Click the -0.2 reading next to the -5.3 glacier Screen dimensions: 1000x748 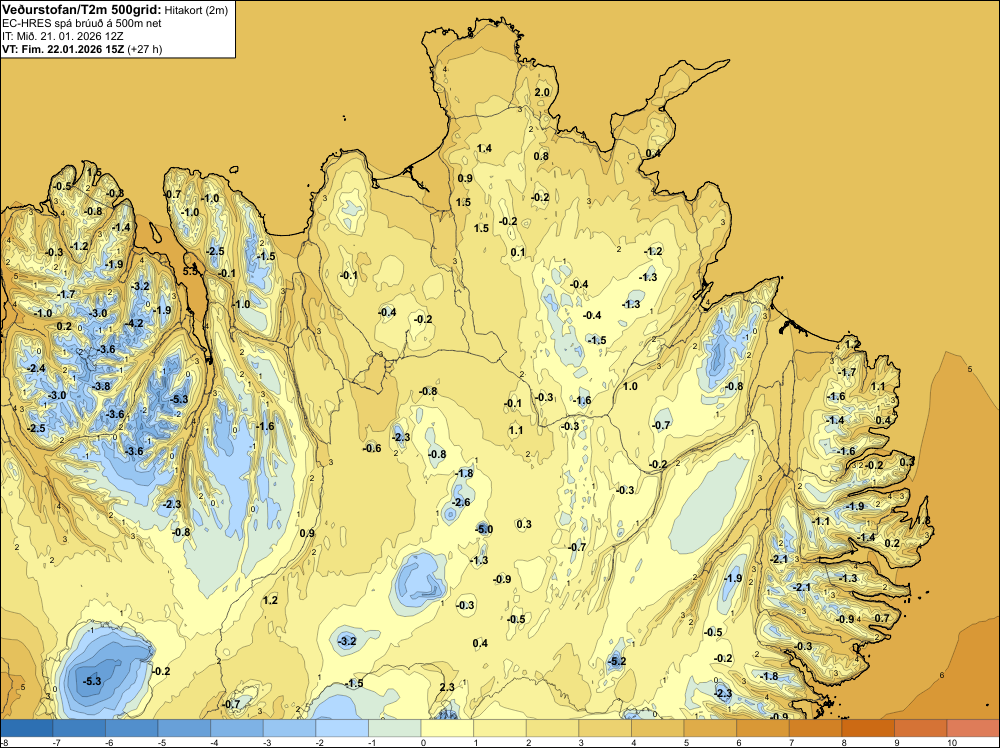[161, 671]
